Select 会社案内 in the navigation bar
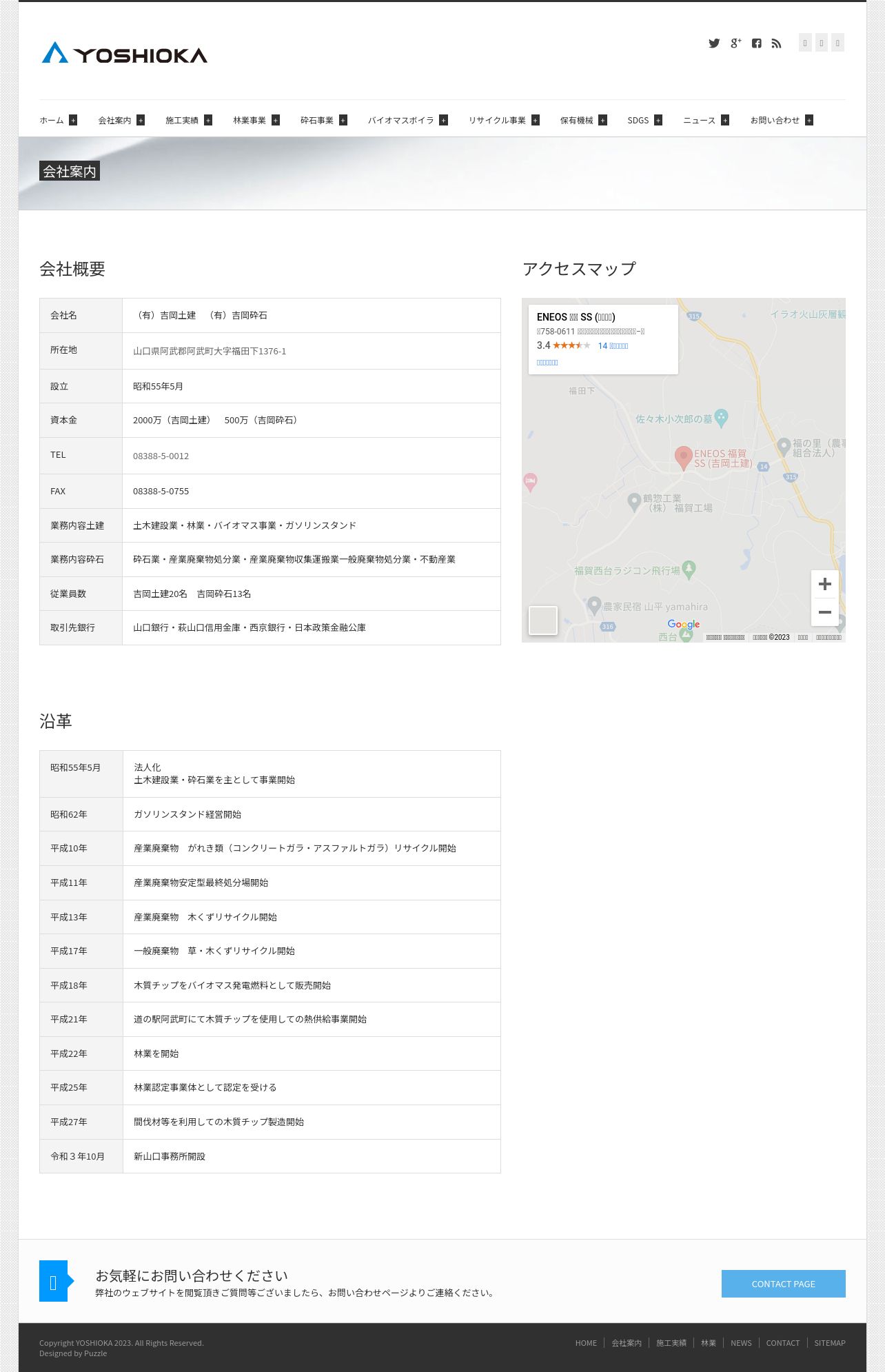Image resolution: width=885 pixels, height=1372 pixels. (x=114, y=120)
